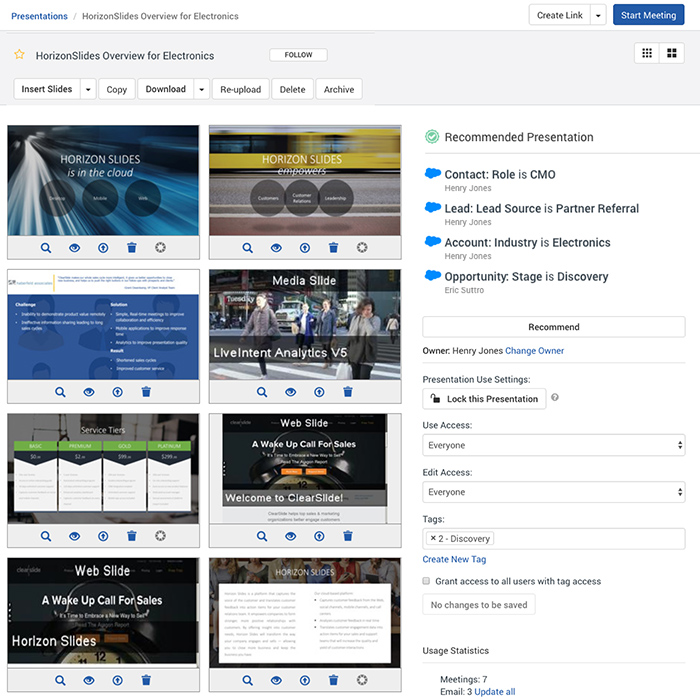
Task: Magnify the 'Welcome to ClearSlide!' web slide
Action: [262, 536]
